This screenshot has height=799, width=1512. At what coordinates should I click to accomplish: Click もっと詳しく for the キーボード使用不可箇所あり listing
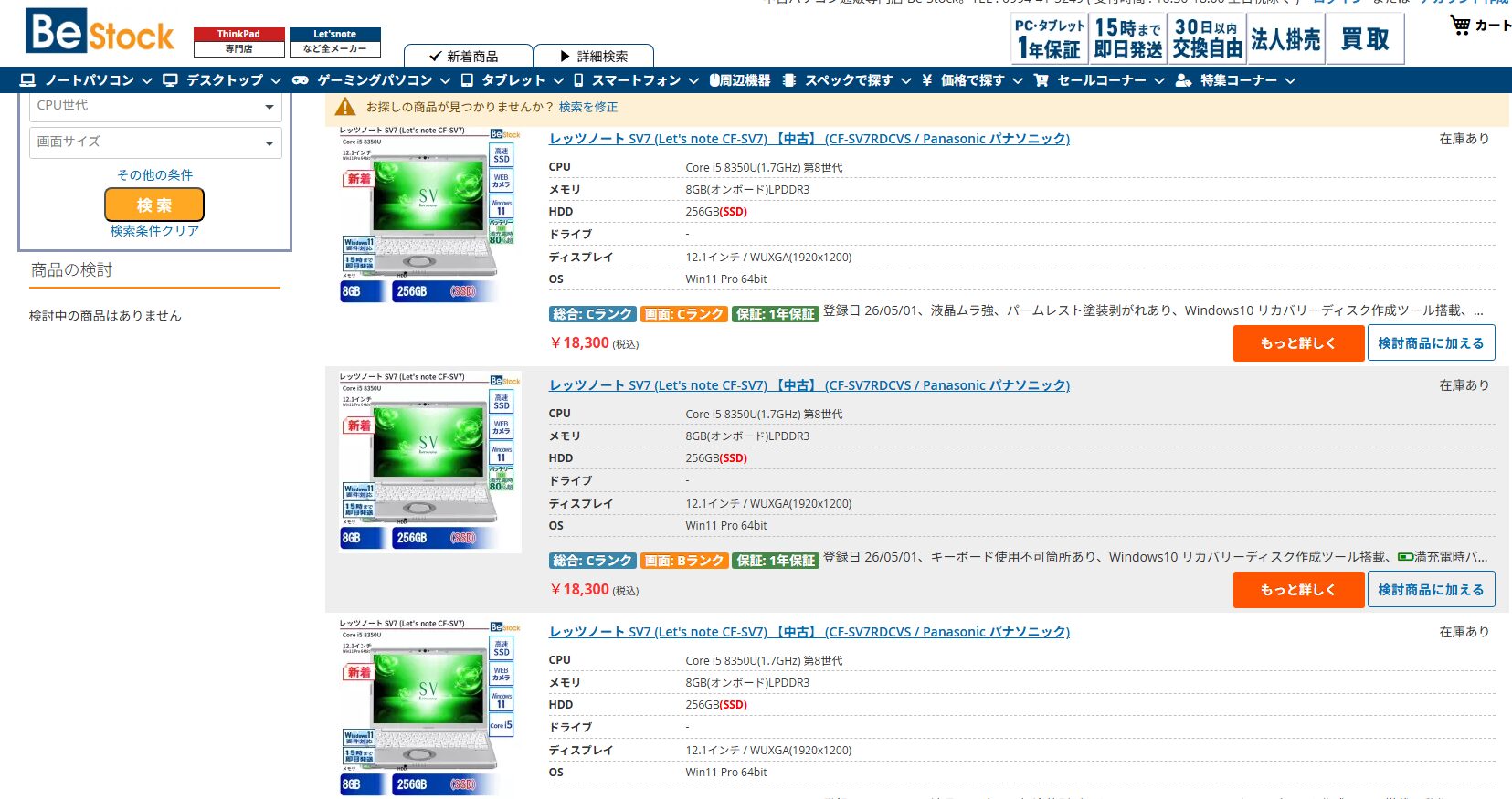tap(1298, 589)
